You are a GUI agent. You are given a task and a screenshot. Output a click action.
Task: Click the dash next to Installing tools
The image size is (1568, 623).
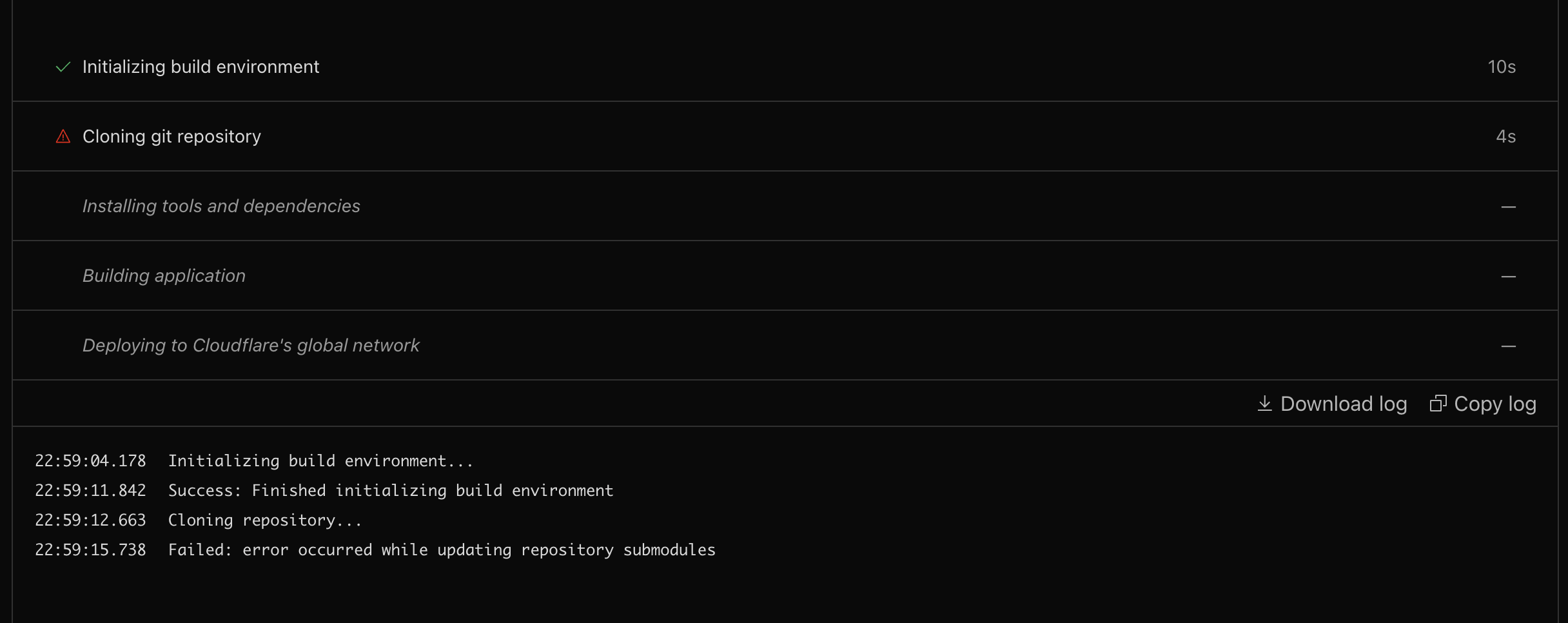pos(1509,207)
